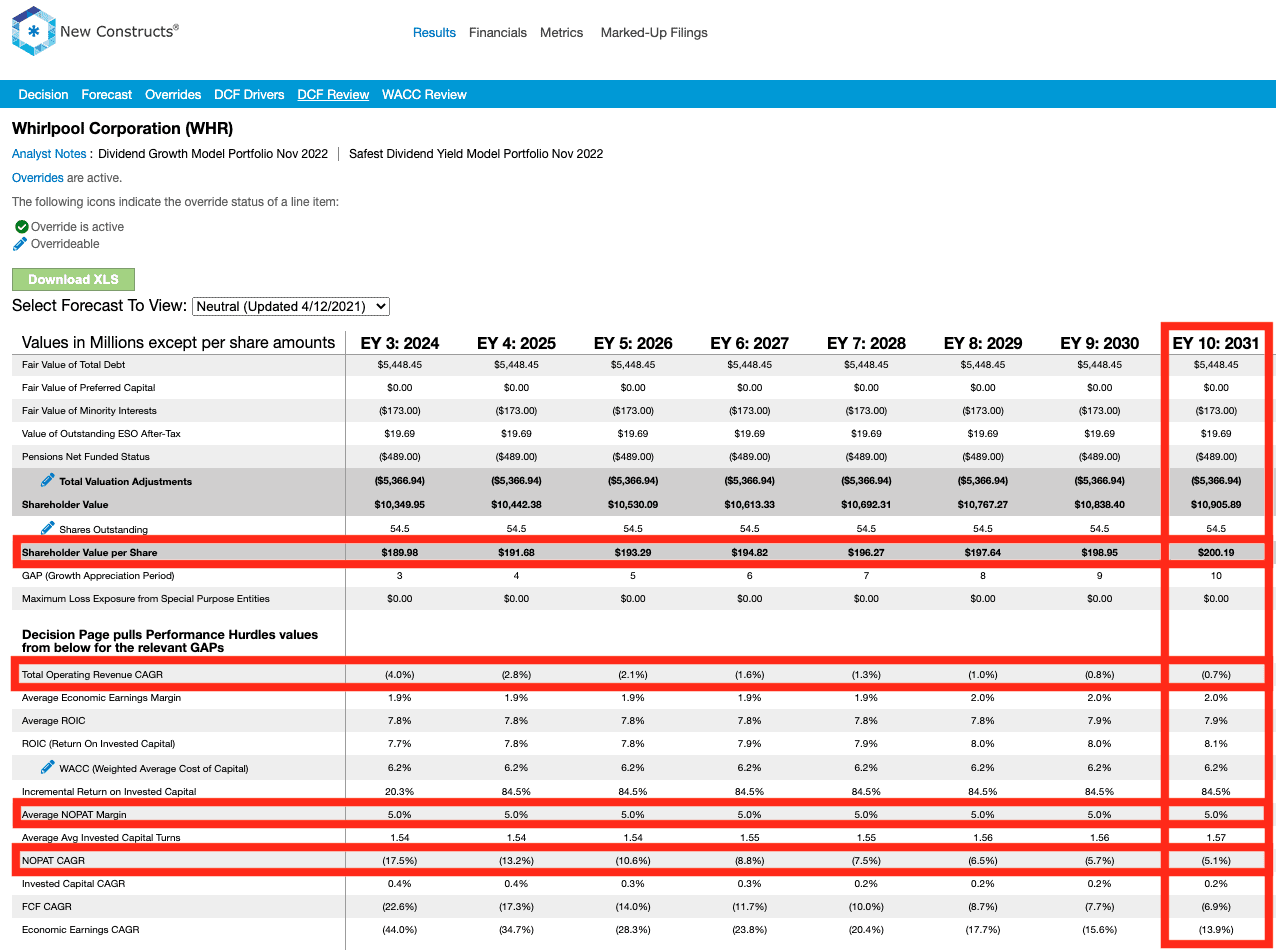Click the EY 8: 2029 column header
Image resolution: width=1276 pixels, height=950 pixels.
[x=983, y=343]
